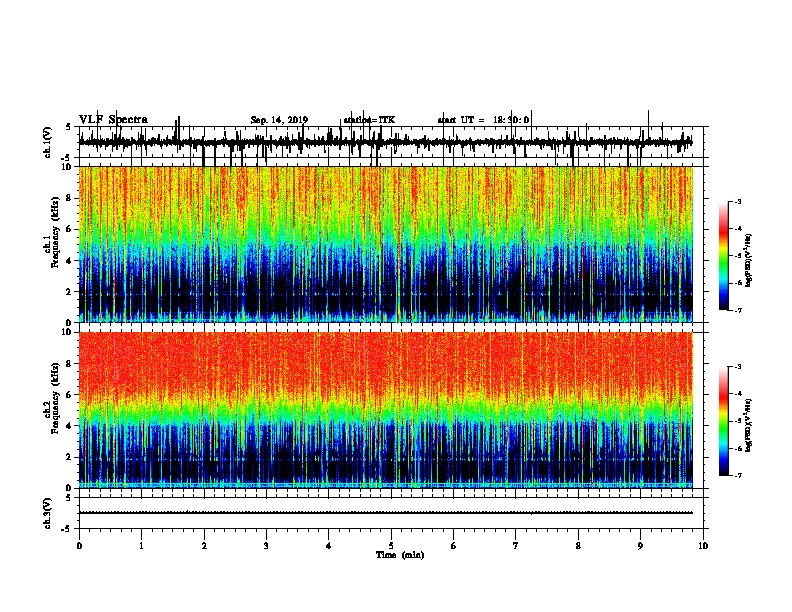
Task: Click time axis tick label '8'
Action: pos(578,546)
